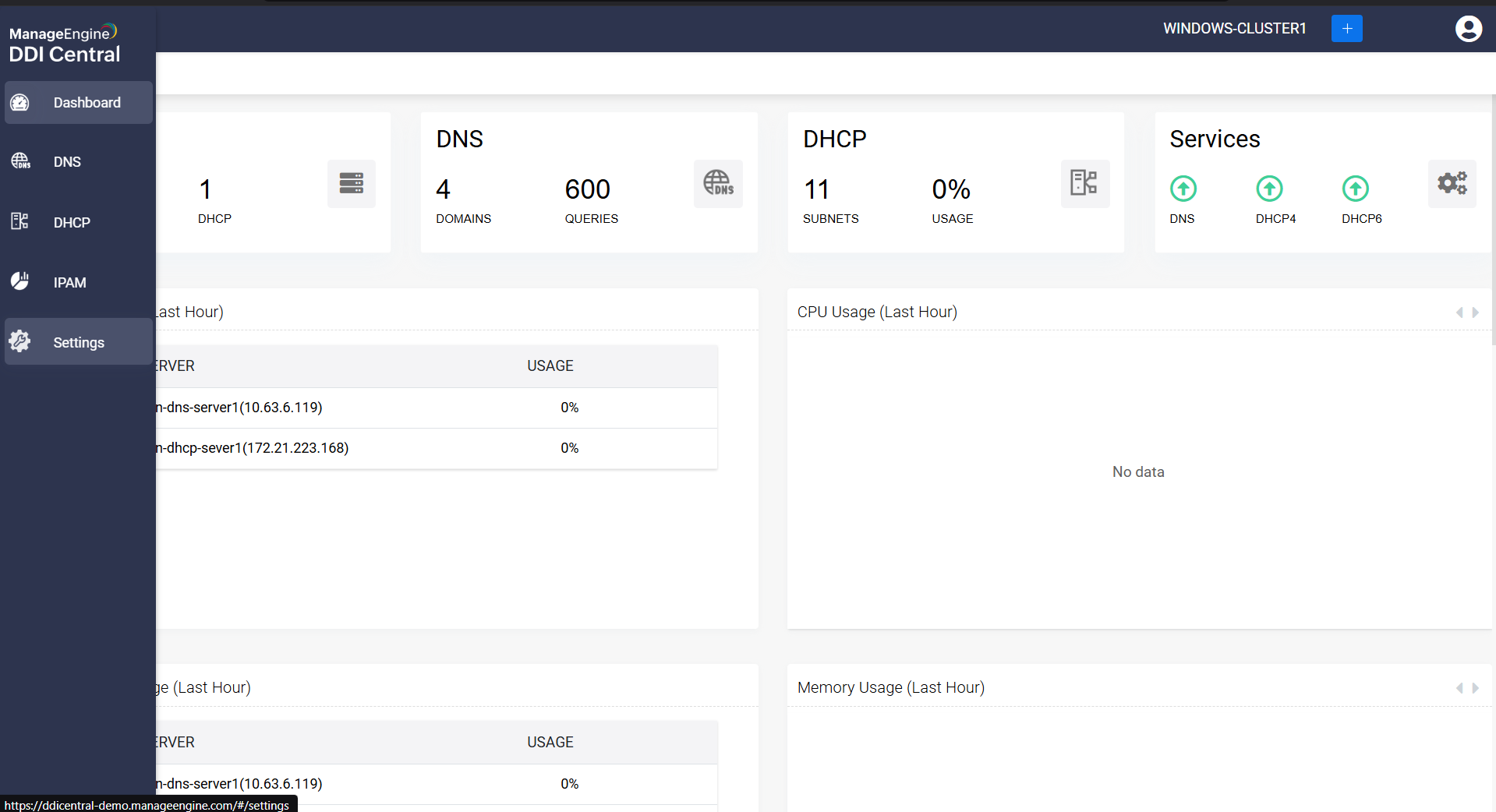The height and width of the screenshot is (812, 1496).
Task: Click the ManageEngine DDI Central logo
Action: pos(65,44)
